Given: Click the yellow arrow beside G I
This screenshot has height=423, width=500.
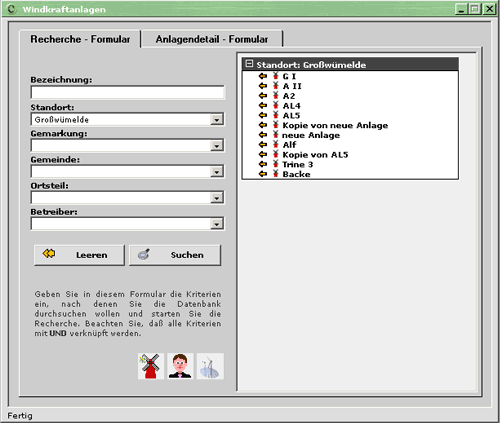Looking at the screenshot, I should click(263, 76).
